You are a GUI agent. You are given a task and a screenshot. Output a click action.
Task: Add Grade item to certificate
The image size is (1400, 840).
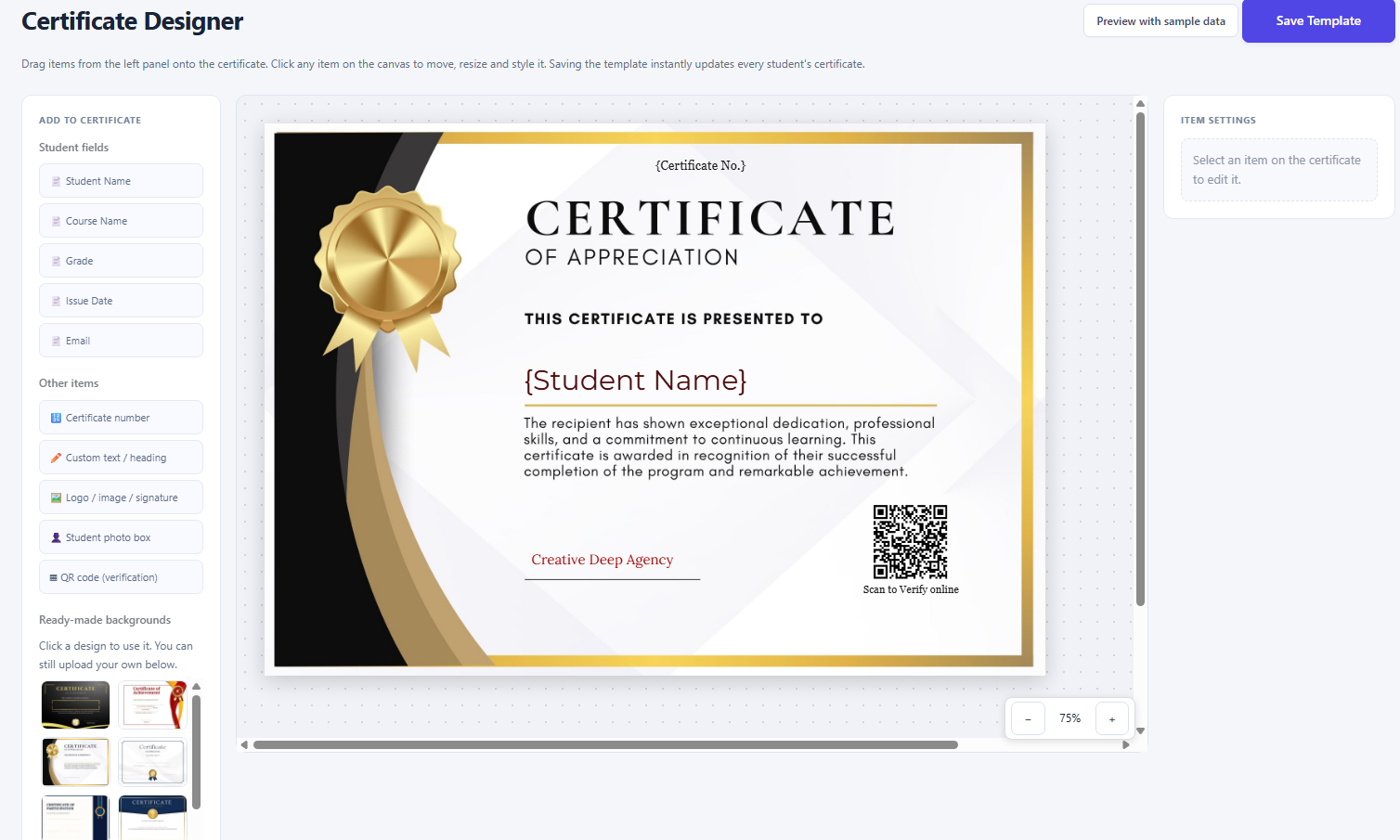(x=121, y=261)
